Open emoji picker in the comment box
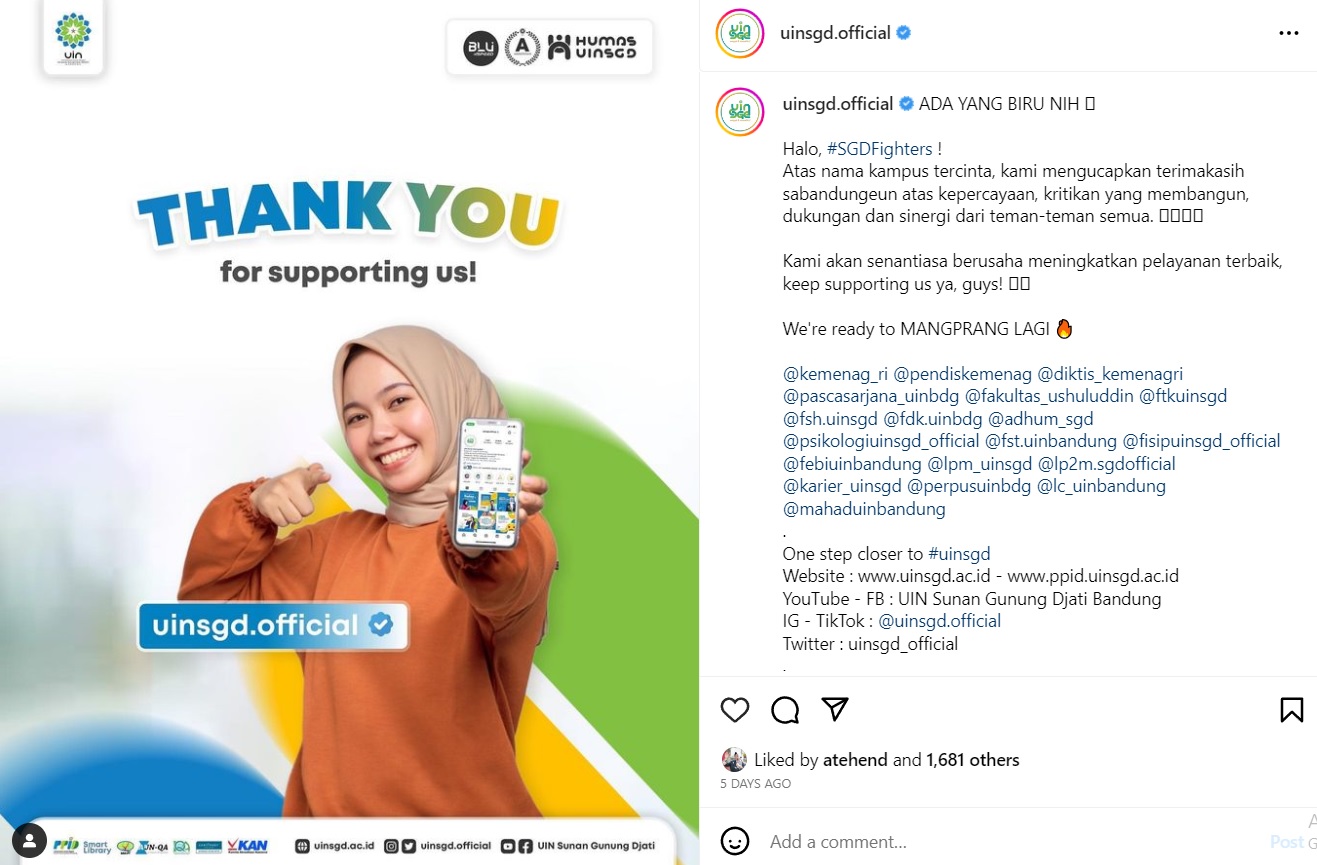Viewport: 1317px width, 865px height. [x=735, y=841]
